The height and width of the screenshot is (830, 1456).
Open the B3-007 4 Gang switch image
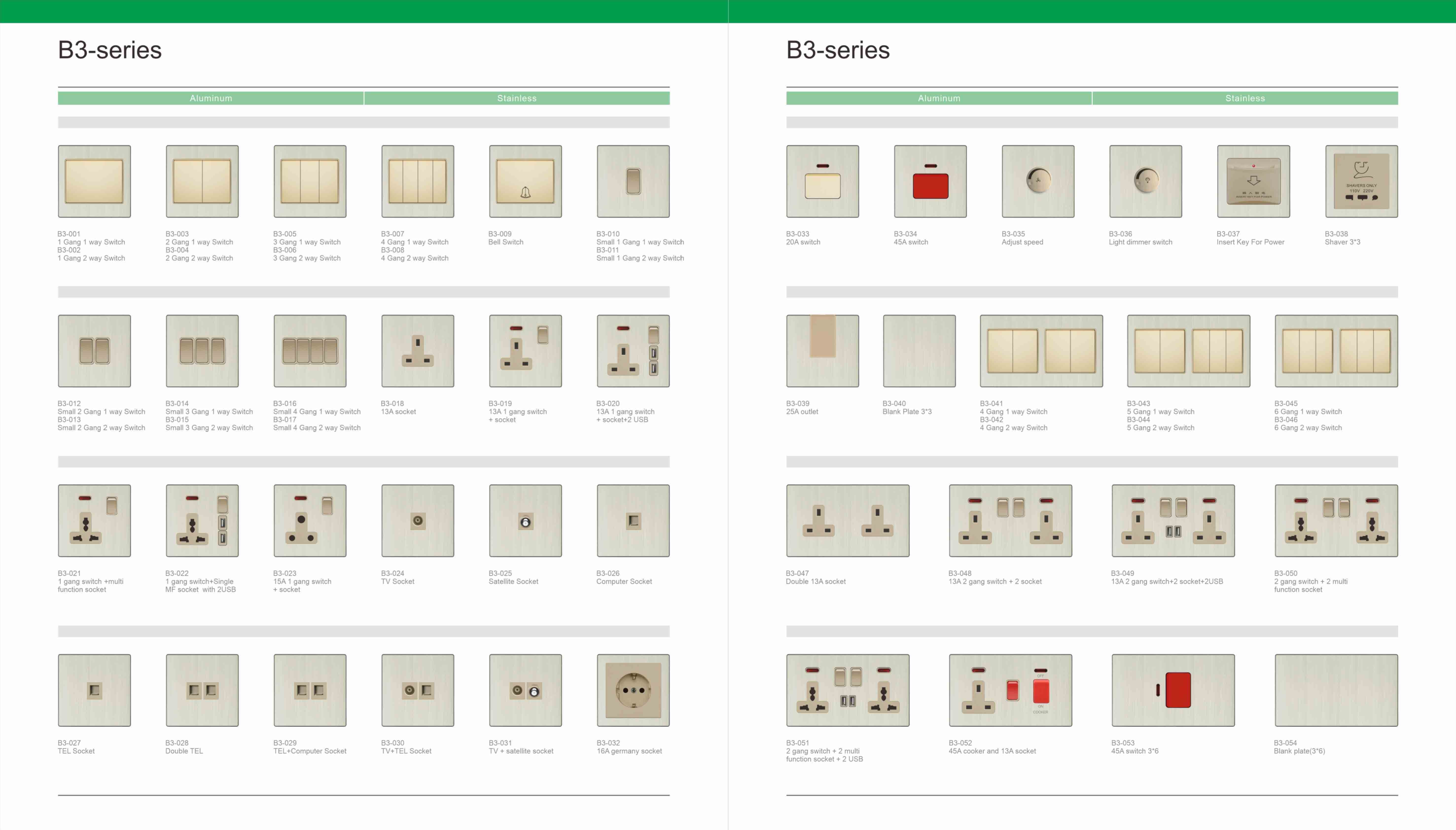417,181
